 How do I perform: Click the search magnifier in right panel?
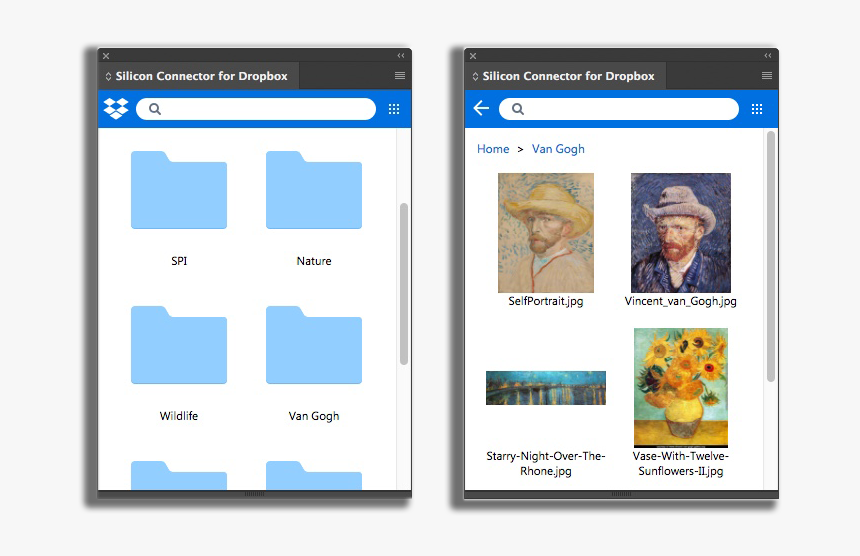click(517, 109)
